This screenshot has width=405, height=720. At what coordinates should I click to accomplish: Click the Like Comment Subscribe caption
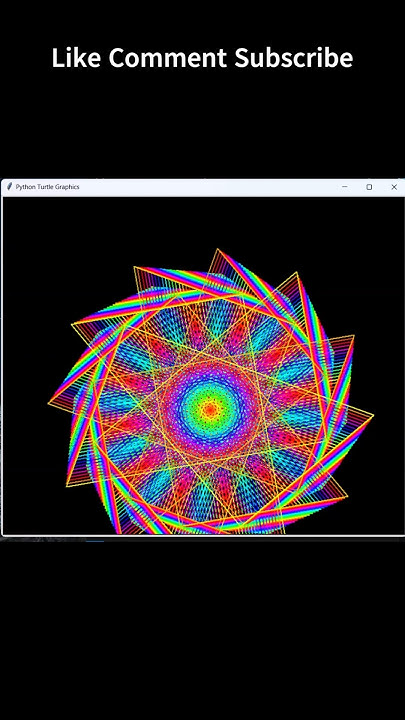tap(202, 58)
